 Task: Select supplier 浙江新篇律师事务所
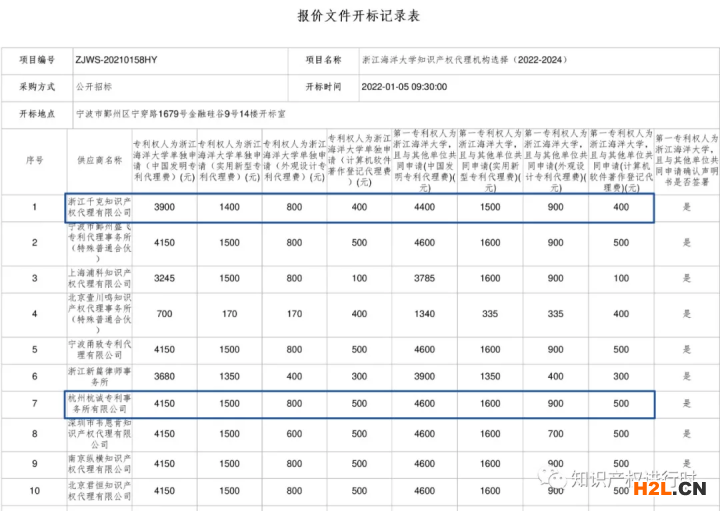100,376
